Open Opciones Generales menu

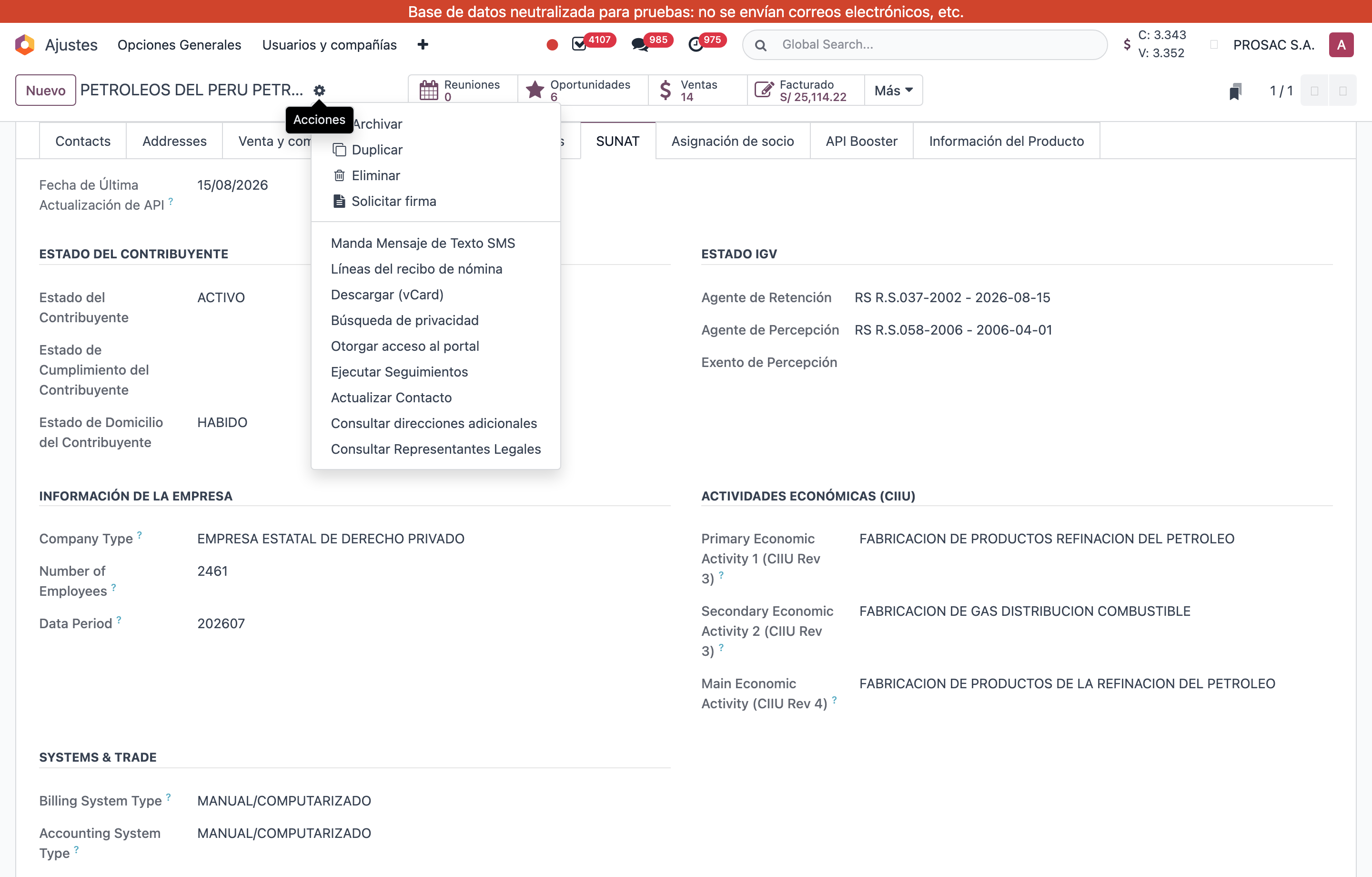pos(180,44)
